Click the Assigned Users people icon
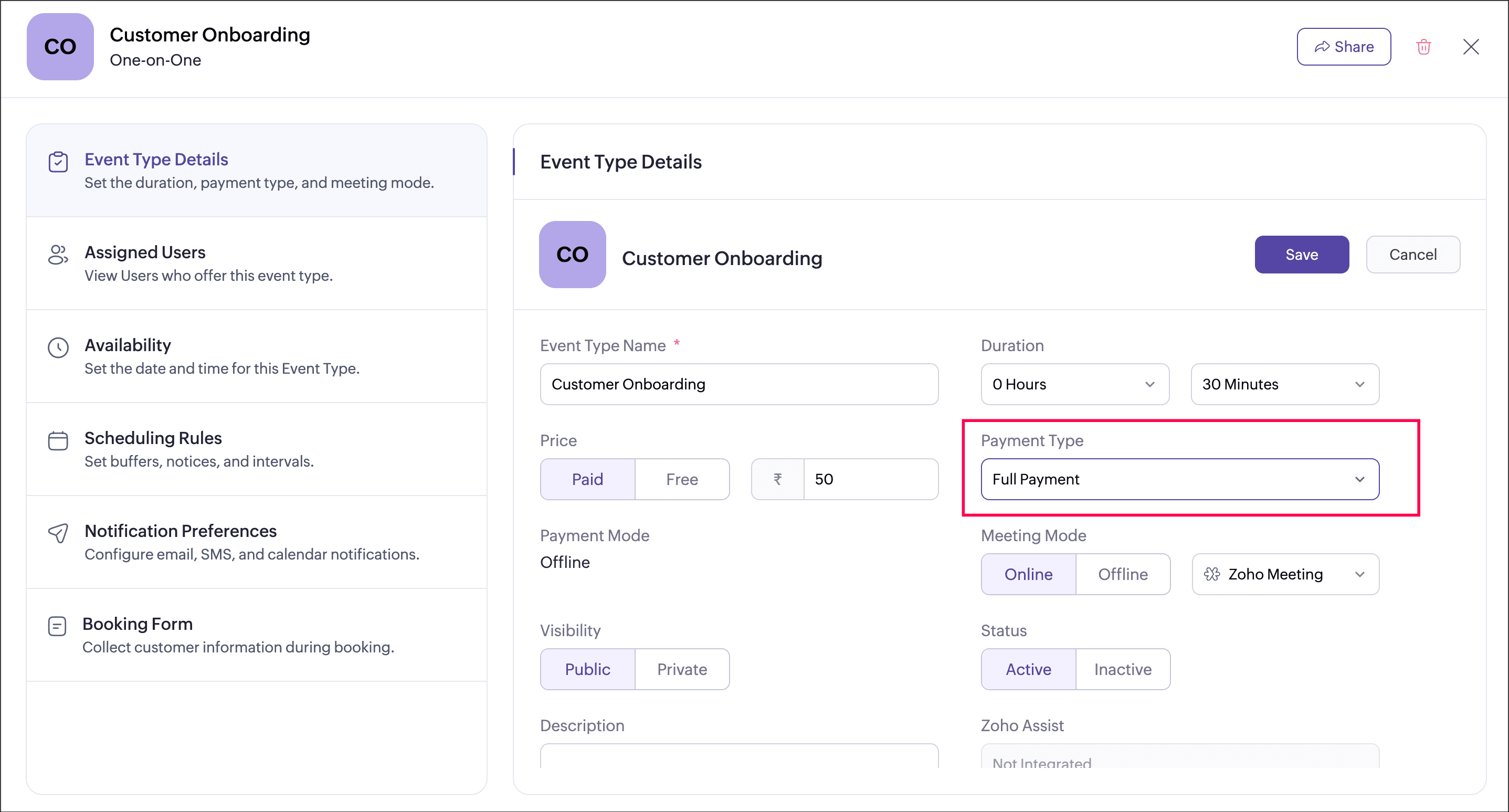The image size is (1509, 812). tap(58, 255)
